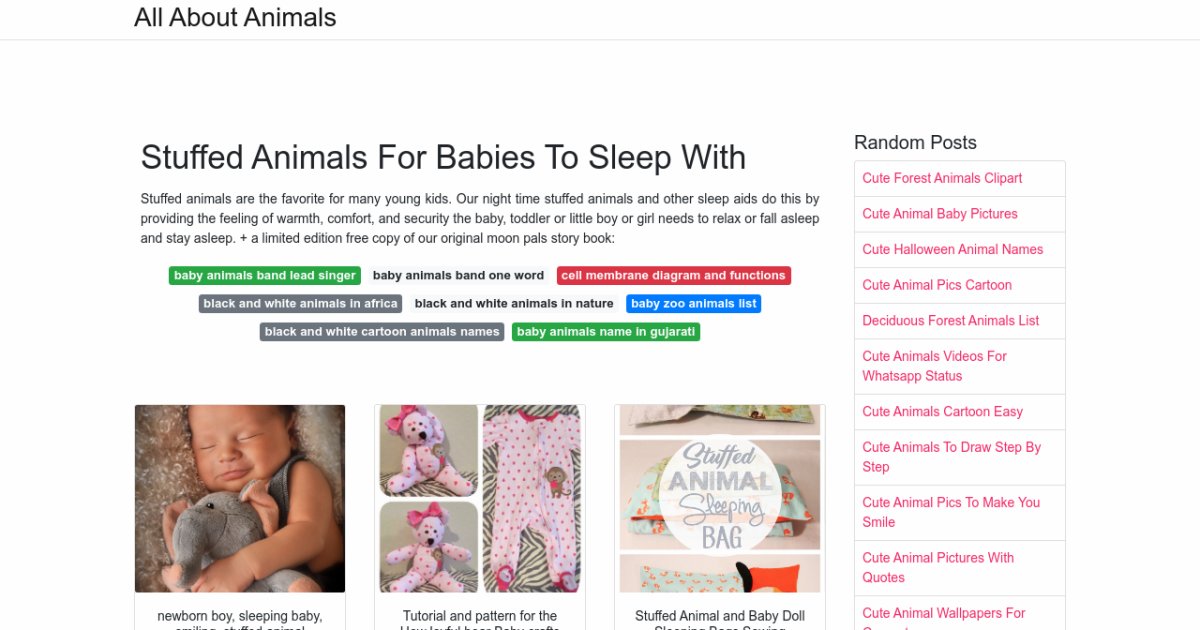1200x630 pixels.
Task: Open the Cute Animal Pics Cartoon link
Action: (937, 285)
